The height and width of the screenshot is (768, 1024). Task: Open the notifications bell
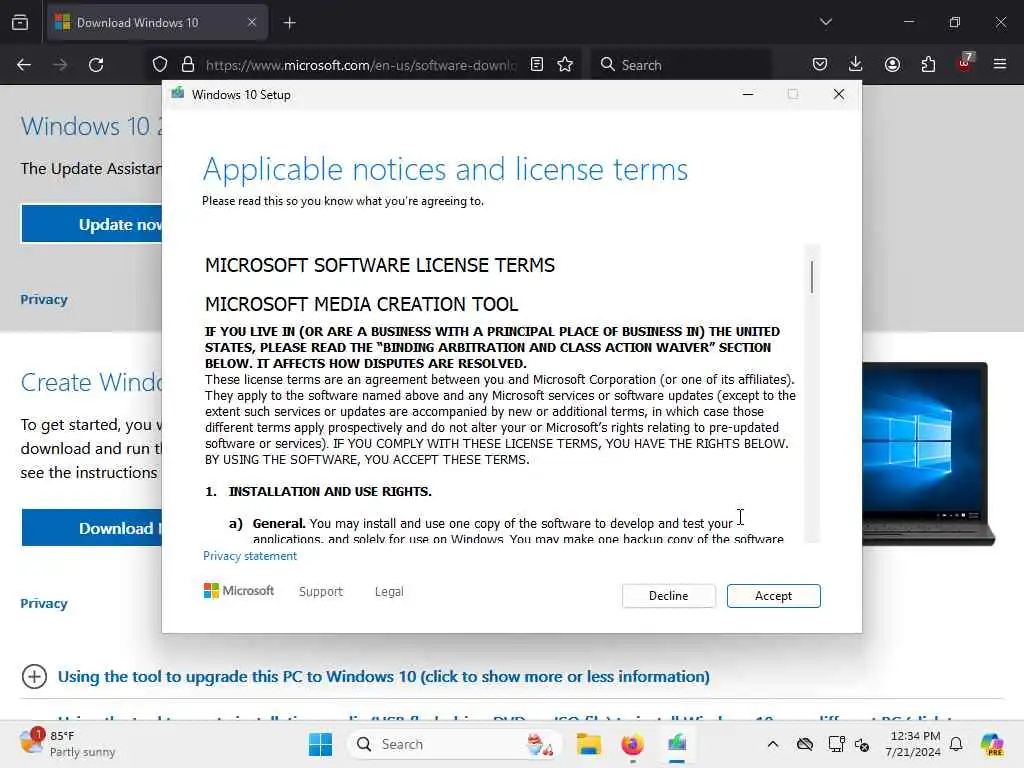[956, 744]
